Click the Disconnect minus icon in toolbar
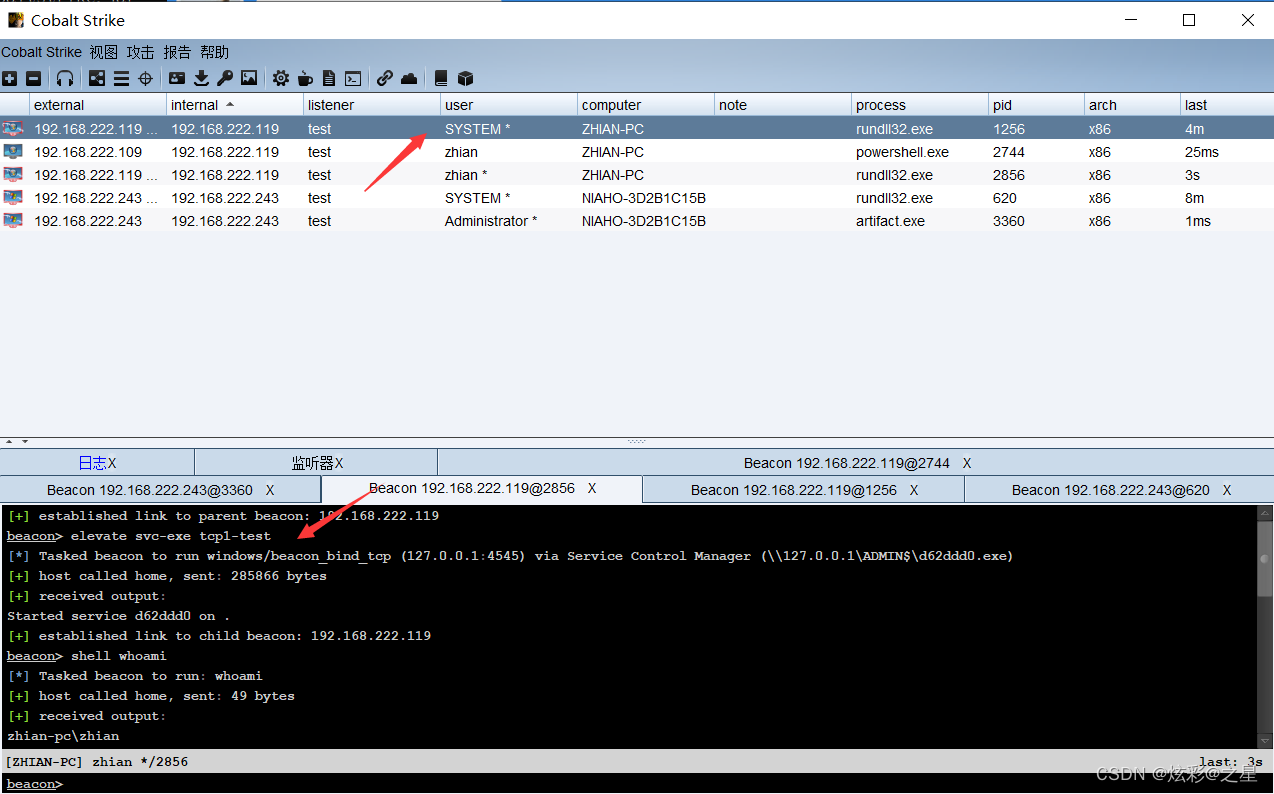Viewport: 1274px width, 794px height. [x=33, y=78]
